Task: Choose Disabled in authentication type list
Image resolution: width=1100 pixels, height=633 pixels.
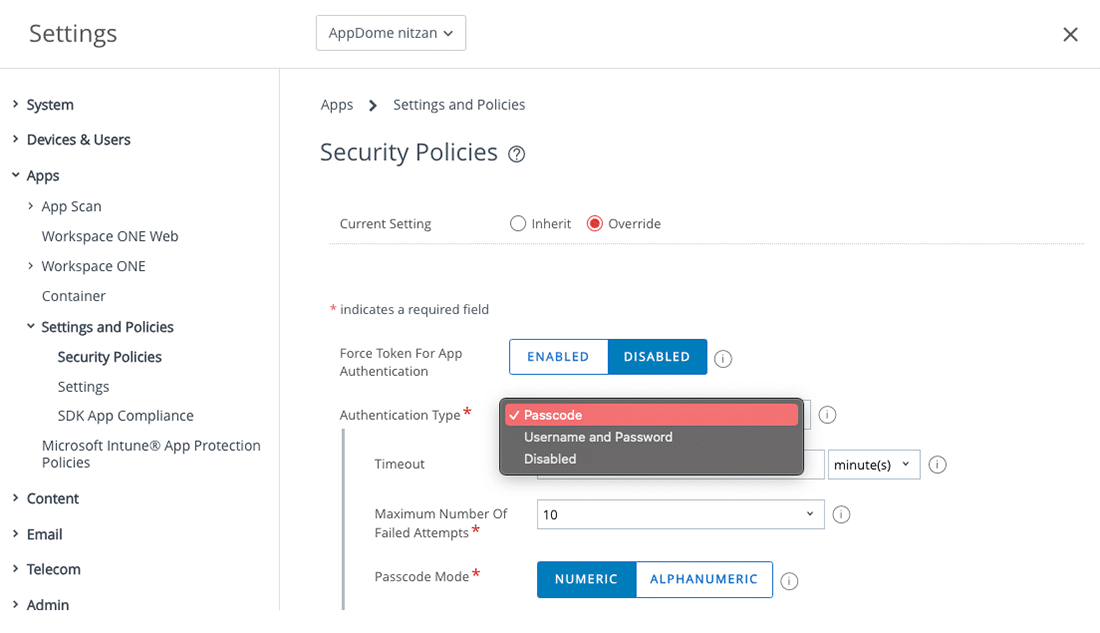Action: [550, 459]
